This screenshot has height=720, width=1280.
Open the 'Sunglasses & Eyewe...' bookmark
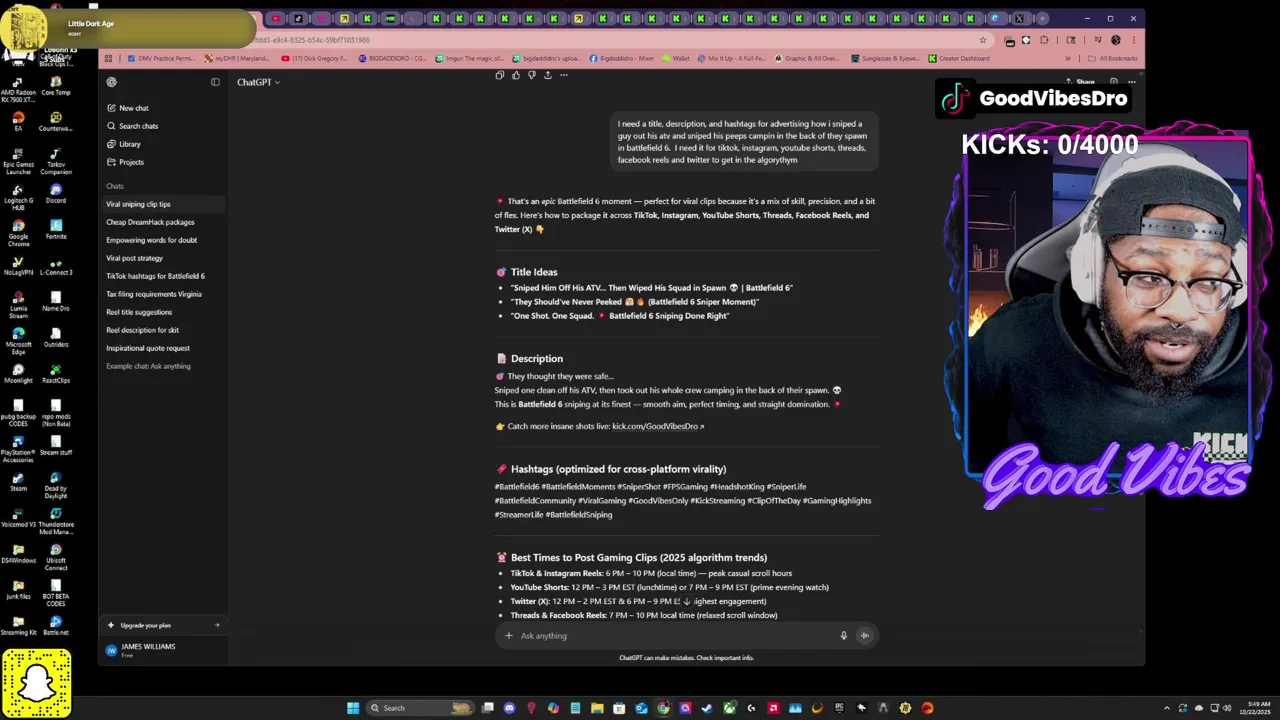[x=885, y=58]
